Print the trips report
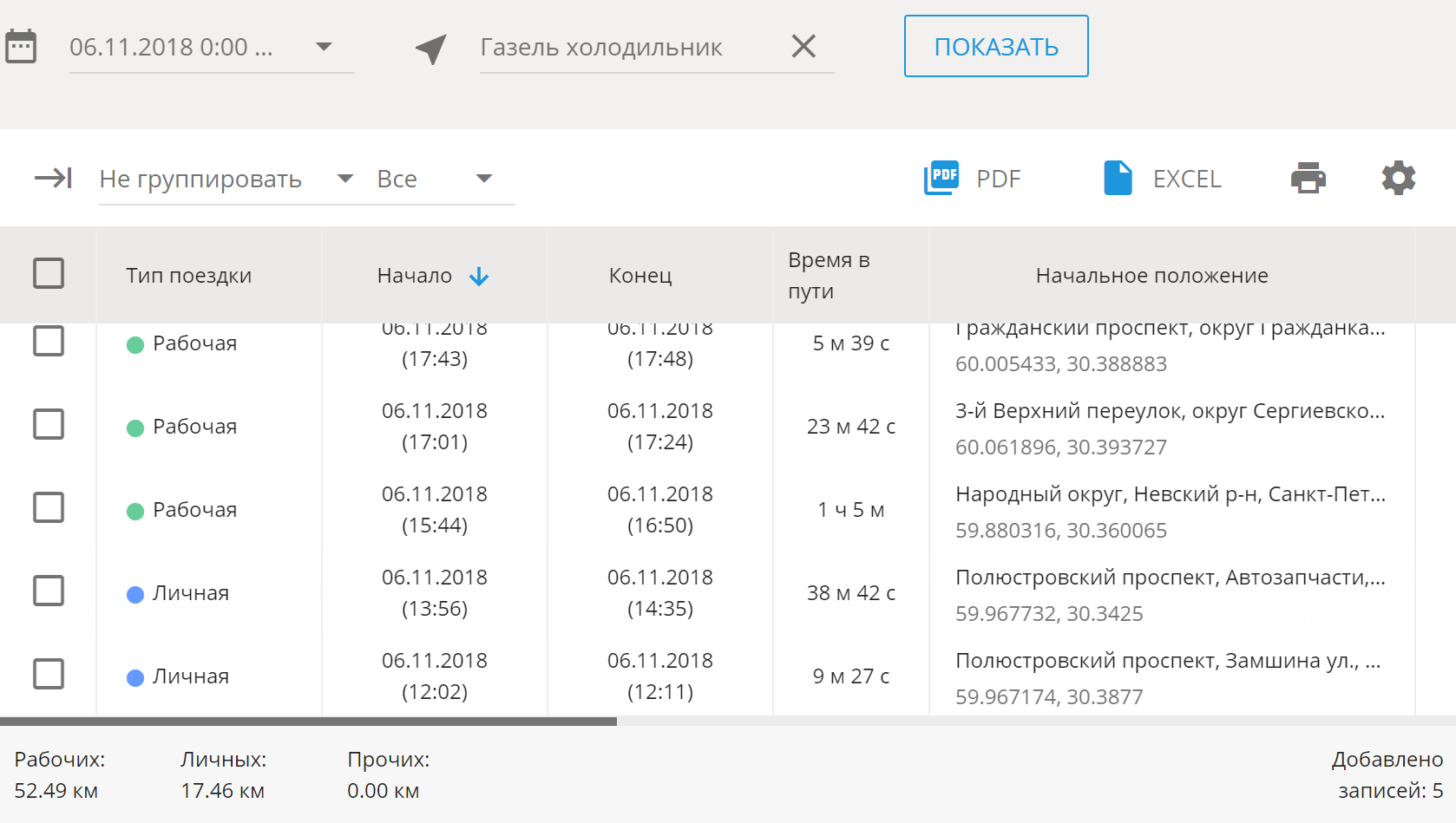1456x823 pixels. (1308, 179)
